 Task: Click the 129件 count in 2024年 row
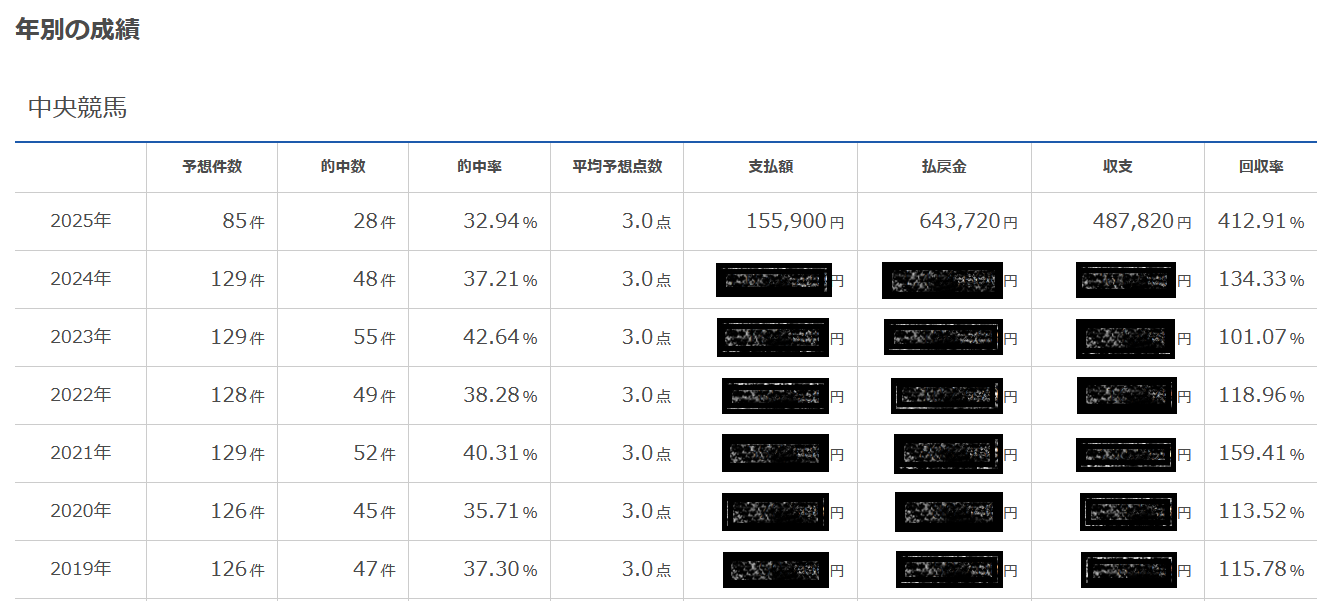point(237,279)
